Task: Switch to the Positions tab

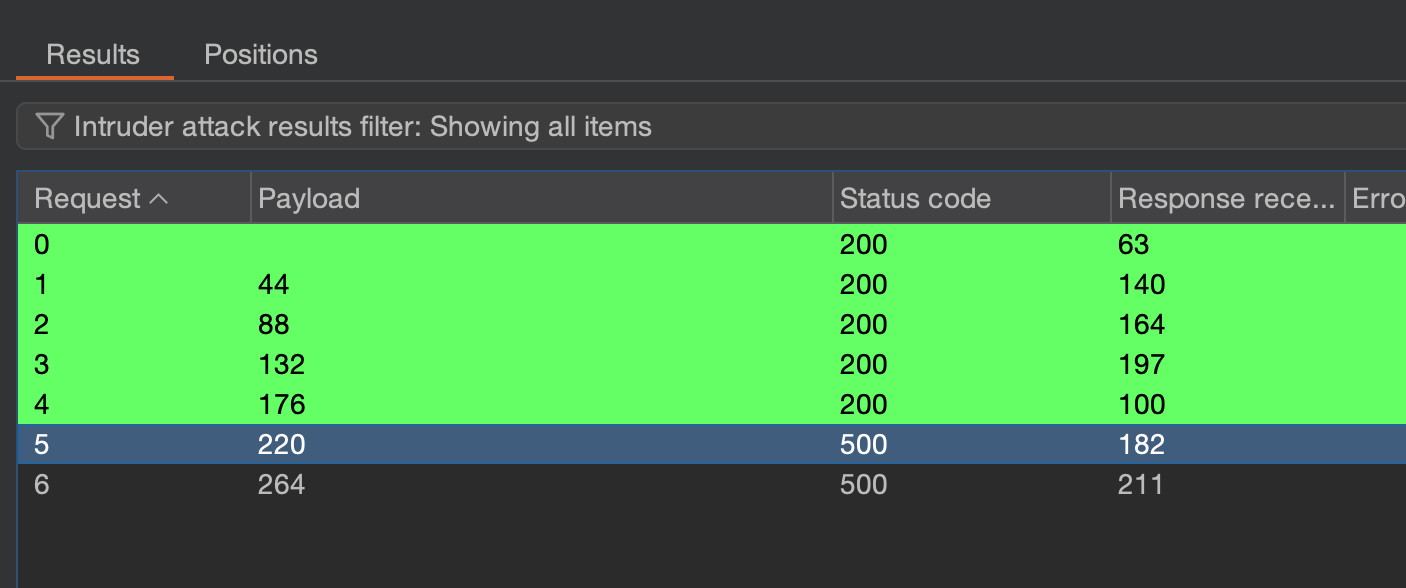Action: click(260, 54)
